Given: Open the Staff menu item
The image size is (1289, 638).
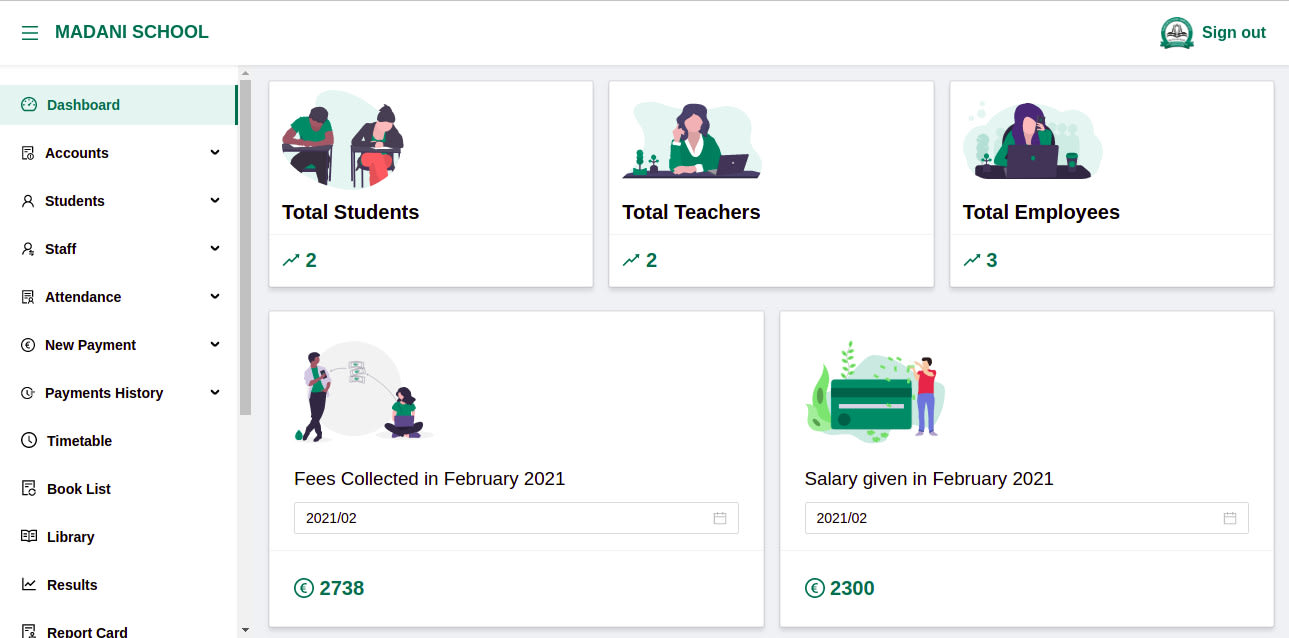Looking at the screenshot, I should click(x=119, y=249).
